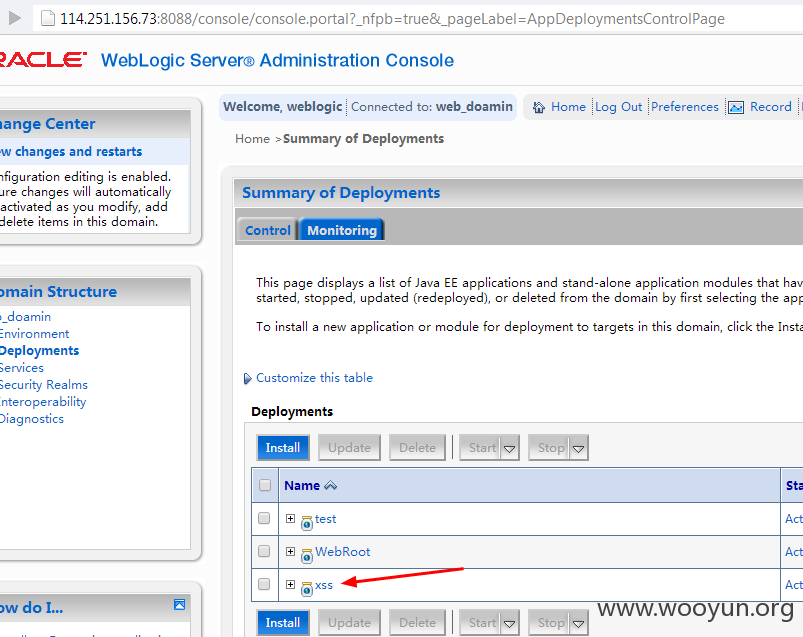Viewport: 803px width, 637px height.
Task: Sort by the Name column header
Action: click(x=302, y=485)
